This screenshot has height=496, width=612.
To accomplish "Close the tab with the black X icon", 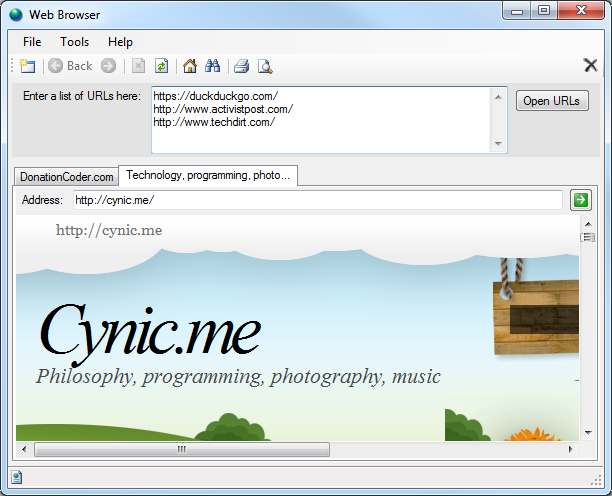I will 591,65.
